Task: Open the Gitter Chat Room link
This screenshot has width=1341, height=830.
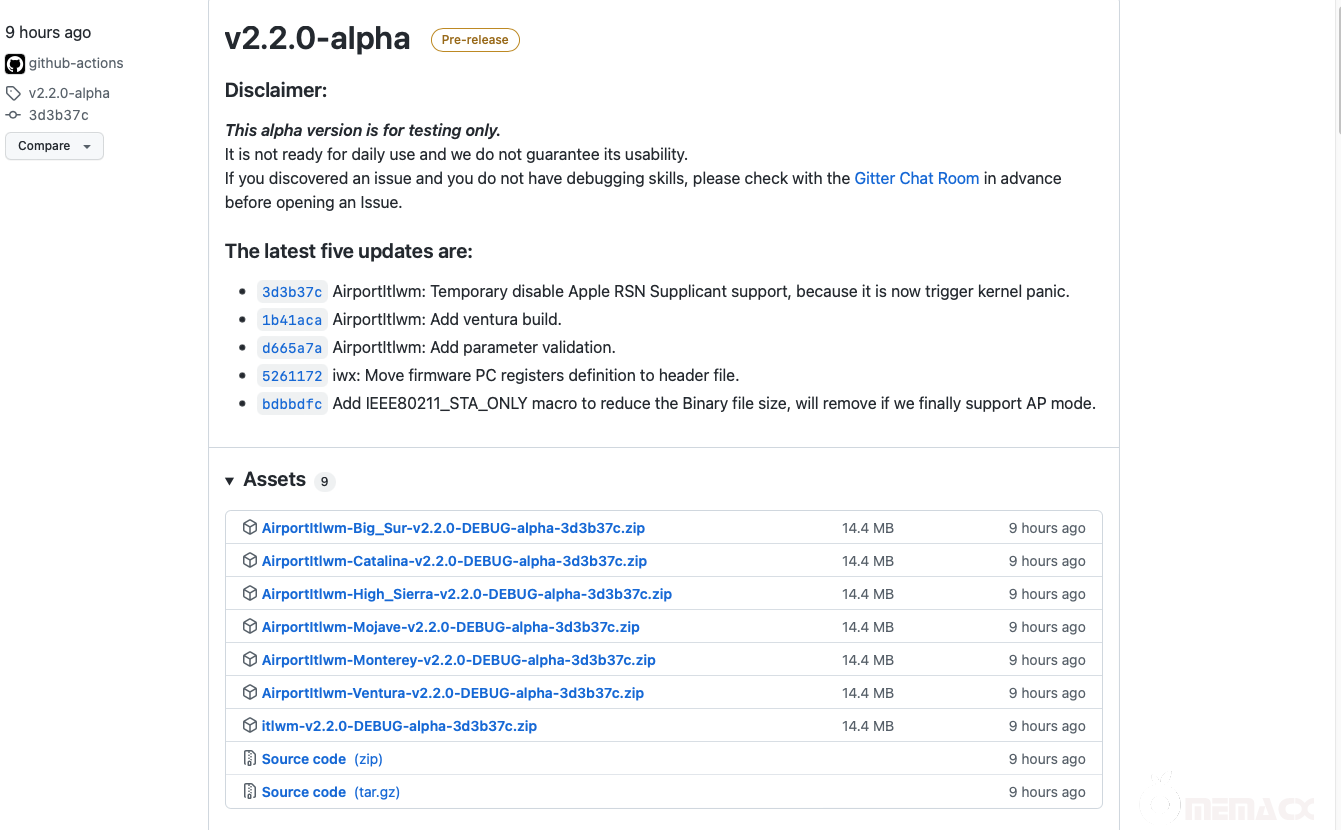Action: (x=916, y=178)
